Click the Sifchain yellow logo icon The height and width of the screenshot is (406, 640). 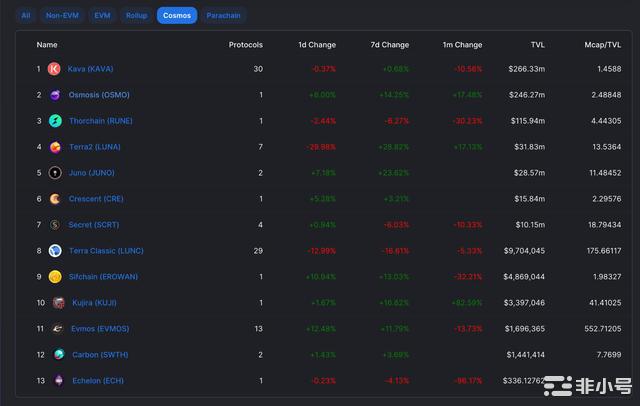[55, 277]
